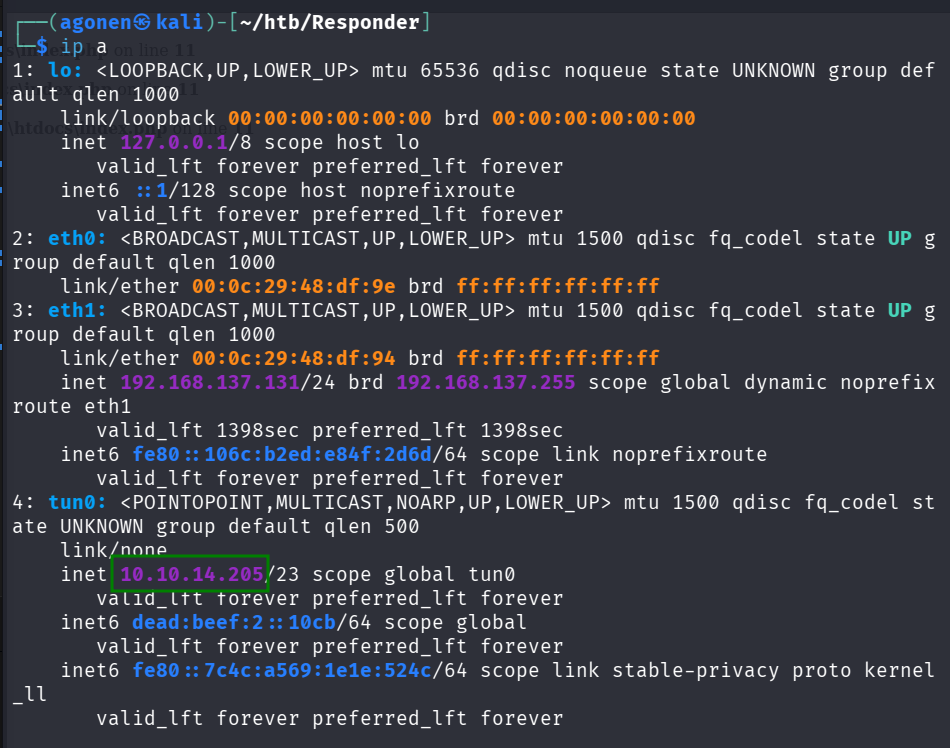Click the green UP state on eth0 line
Viewport: 950px width, 748px height.
pyautogui.click(x=900, y=238)
